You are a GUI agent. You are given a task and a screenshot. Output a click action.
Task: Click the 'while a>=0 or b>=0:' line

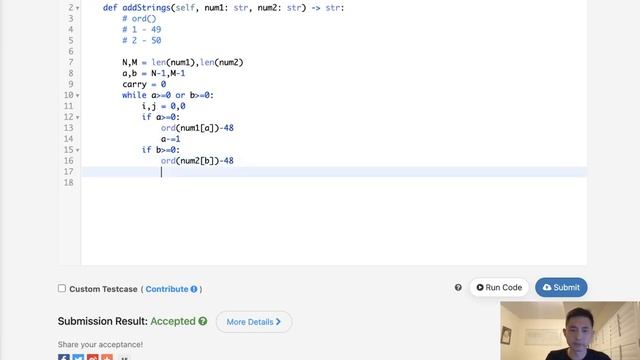pos(168,95)
